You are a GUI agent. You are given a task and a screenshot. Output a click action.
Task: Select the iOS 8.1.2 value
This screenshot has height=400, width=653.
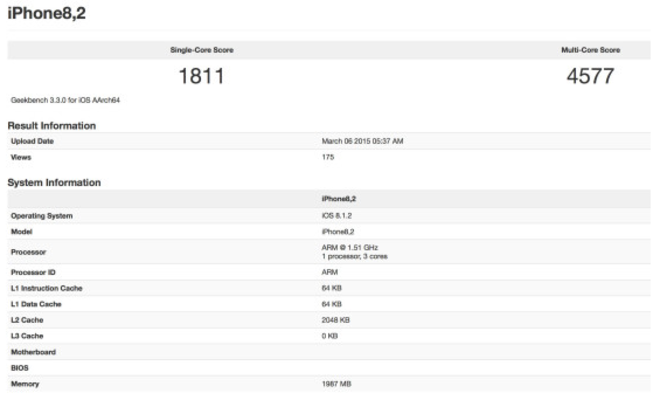(x=336, y=216)
